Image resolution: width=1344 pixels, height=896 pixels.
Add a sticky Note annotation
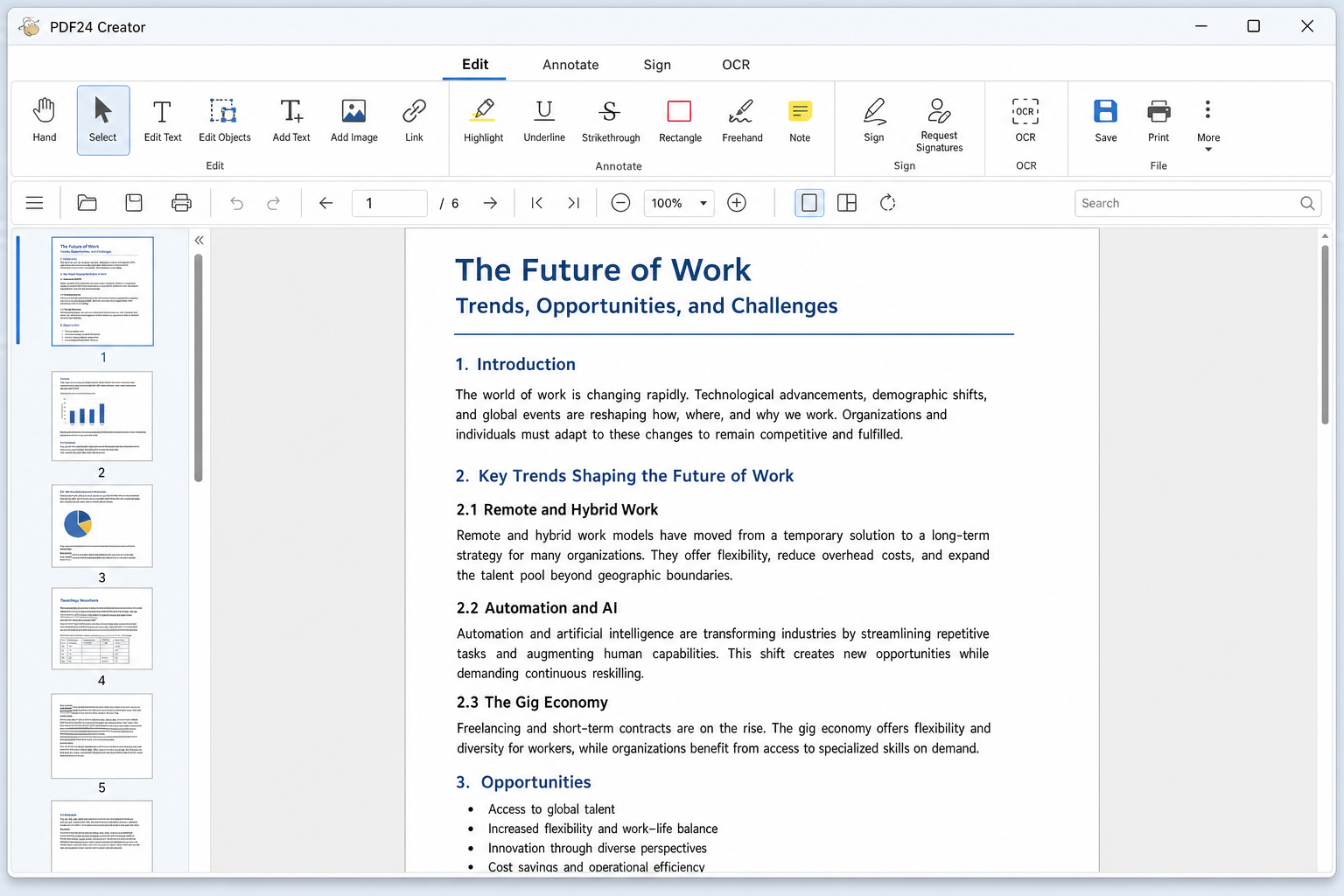click(x=800, y=120)
